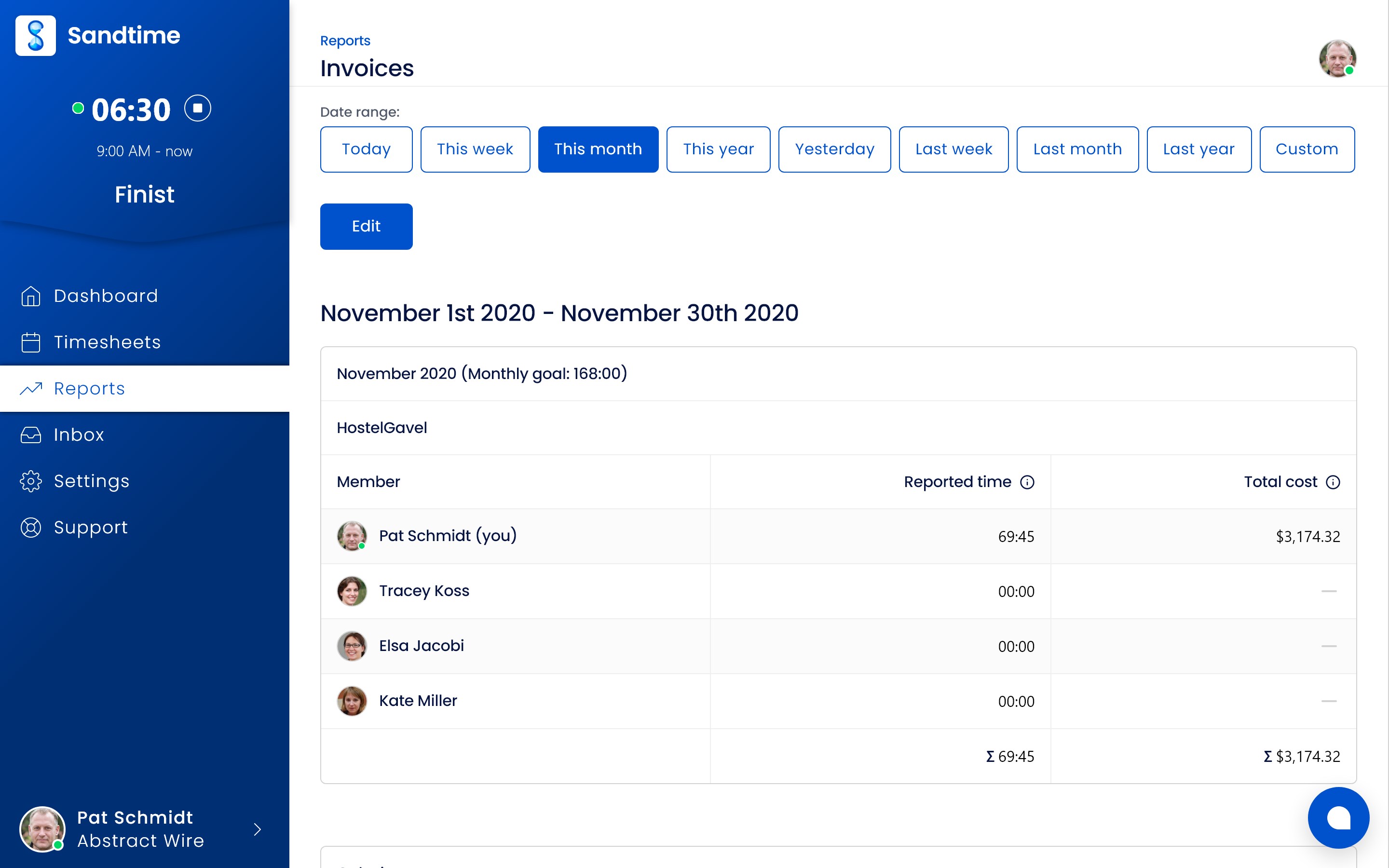Image resolution: width=1389 pixels, height=868 pixels.
Task: Open the chat bubble widget
Action: (1338, 817)
